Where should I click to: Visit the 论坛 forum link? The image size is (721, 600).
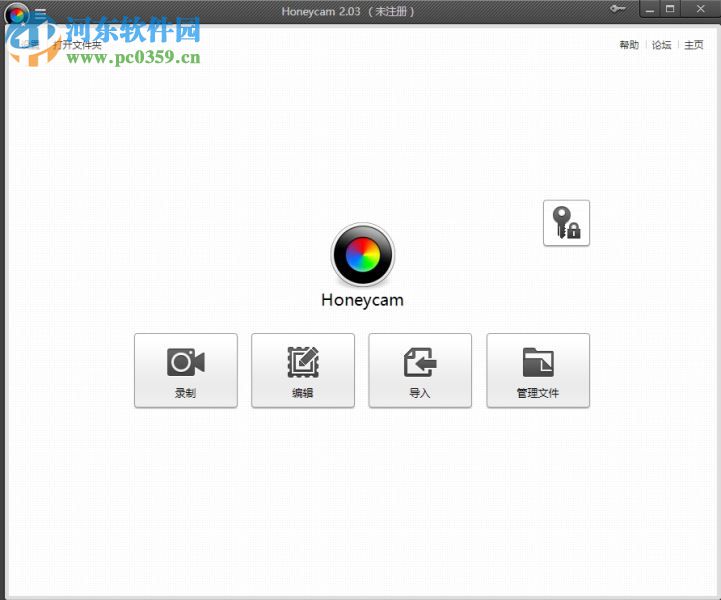pyautogui.click(x=661, y=45)
